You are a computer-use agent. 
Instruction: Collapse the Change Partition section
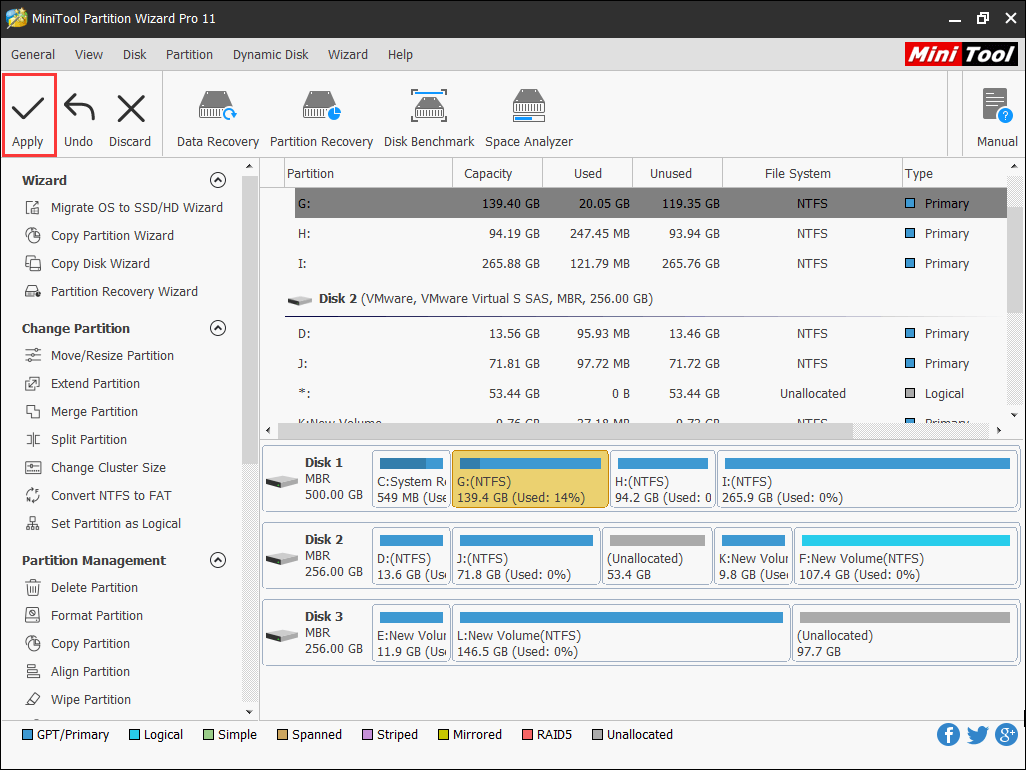pos(218,328)
